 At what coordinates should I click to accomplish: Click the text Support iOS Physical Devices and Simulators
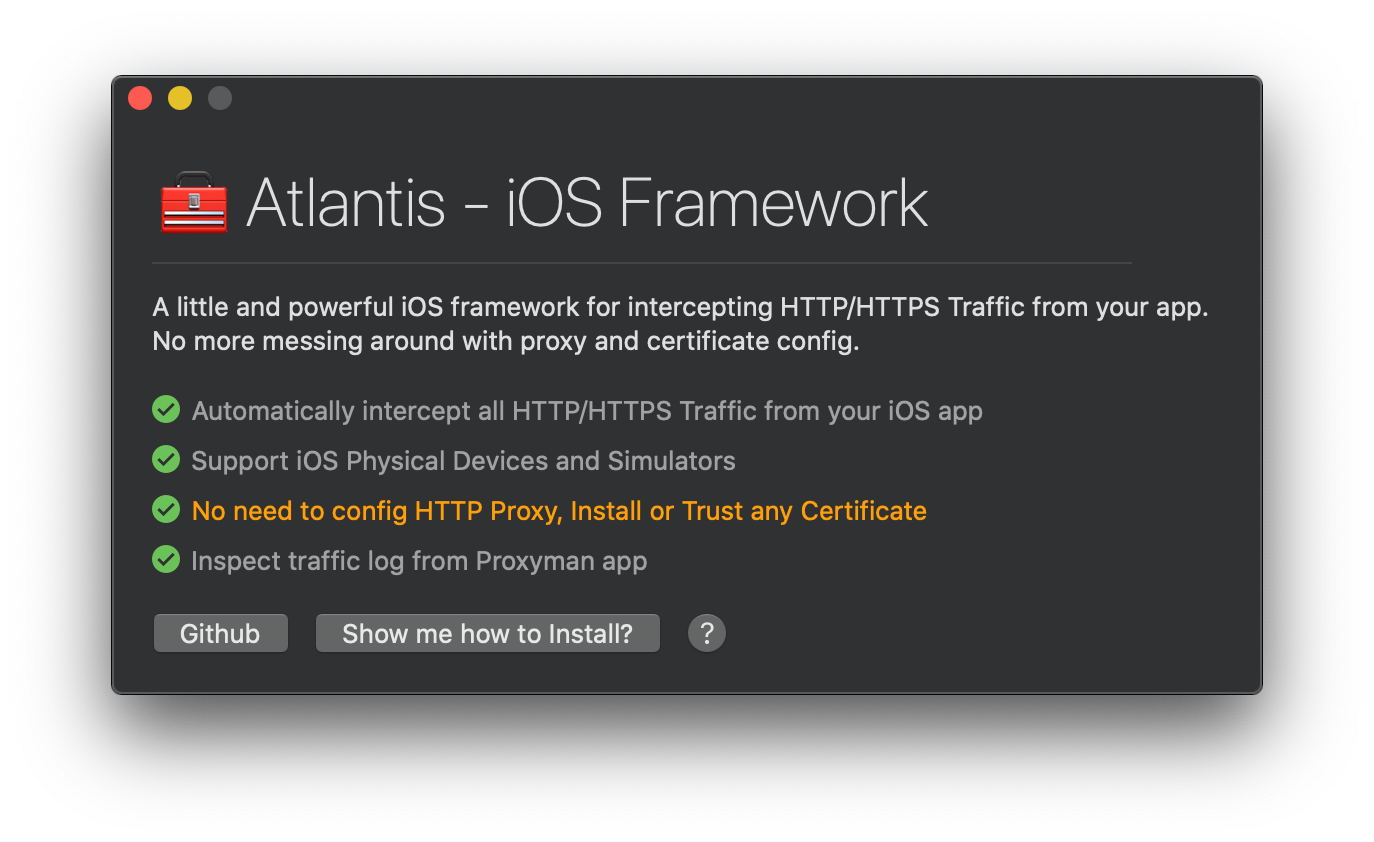464,461
